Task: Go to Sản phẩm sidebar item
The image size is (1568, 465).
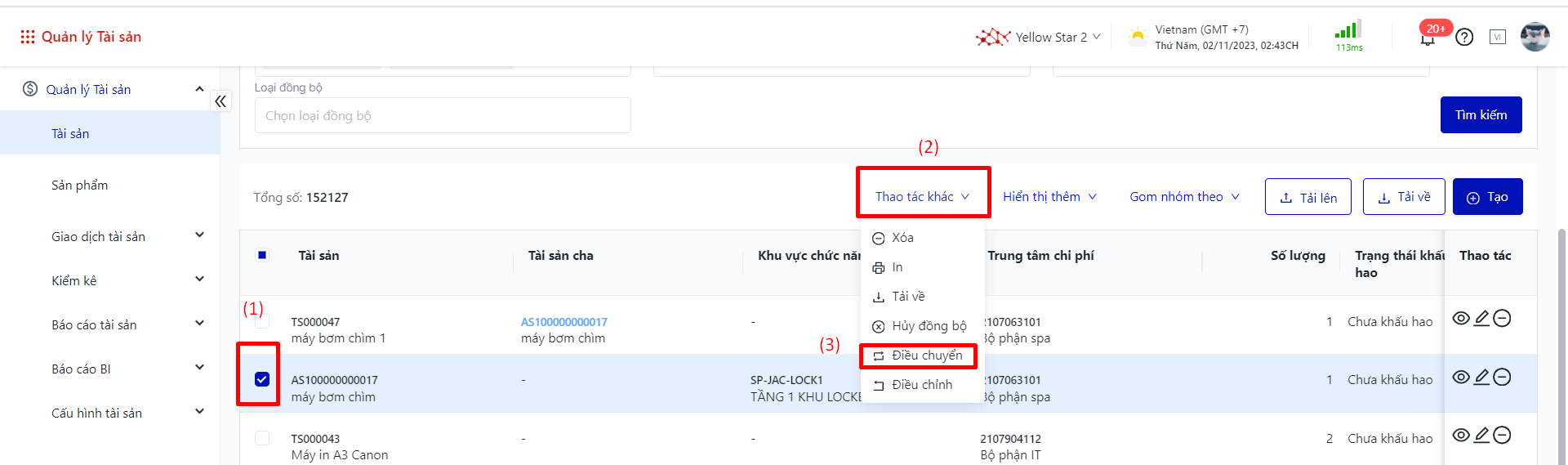Action: (x=109, y=185)
